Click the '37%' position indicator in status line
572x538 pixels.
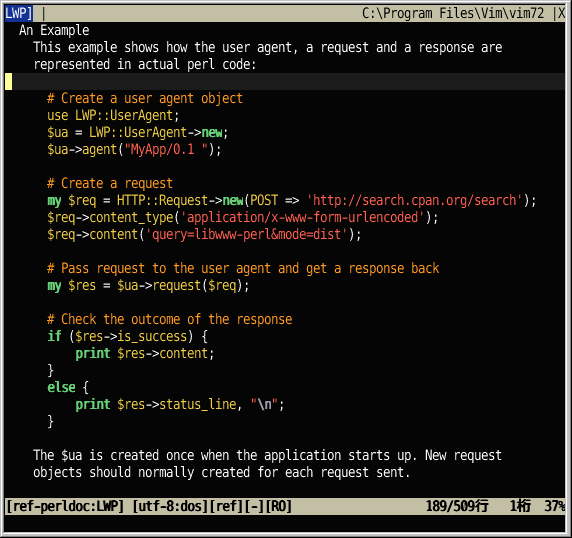[554, 506]
